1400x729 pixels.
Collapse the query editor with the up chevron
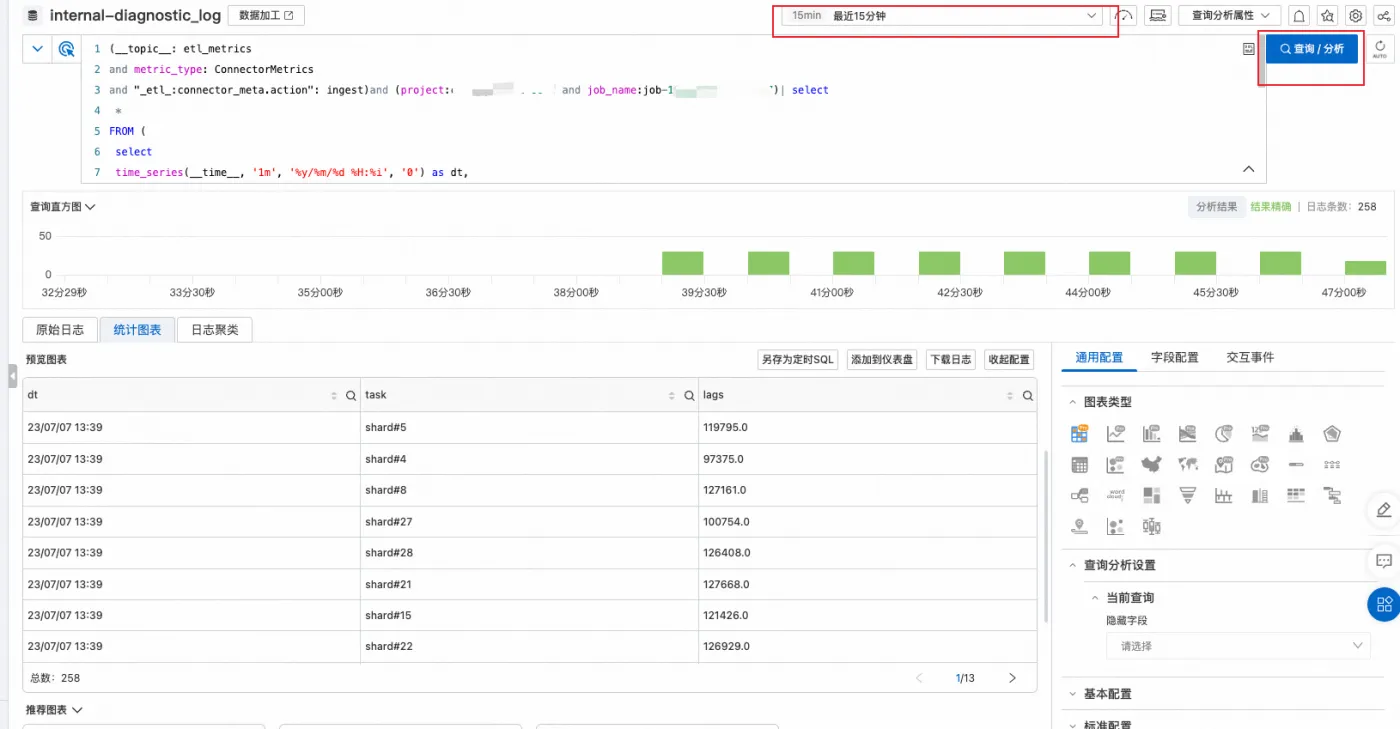pyautogui.click(x=1248, y=169)
